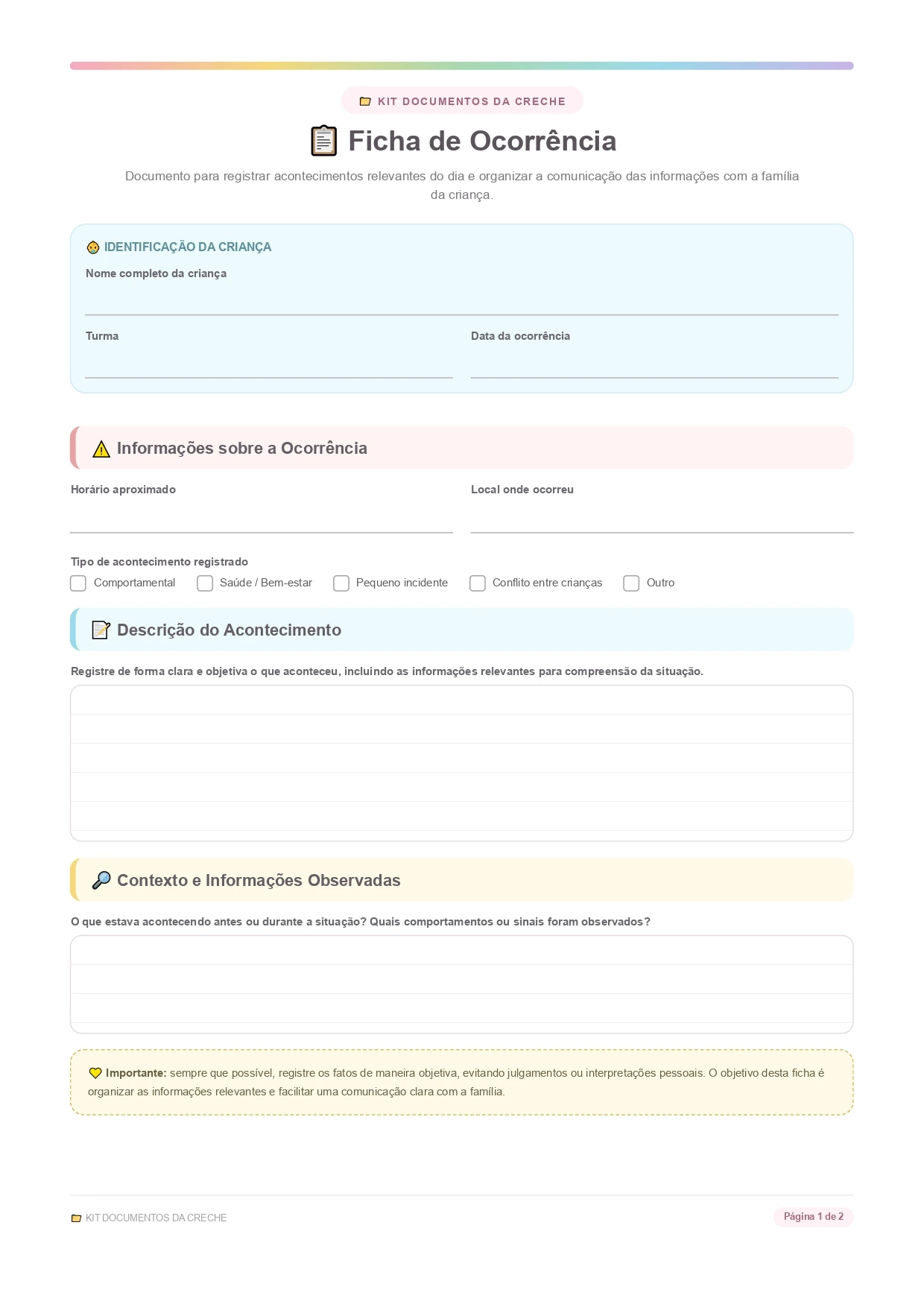Viewport: 924px width, 1307px height.
Task: Mark the Conflito entre crianças checkbox
Action: coord(478,583)
